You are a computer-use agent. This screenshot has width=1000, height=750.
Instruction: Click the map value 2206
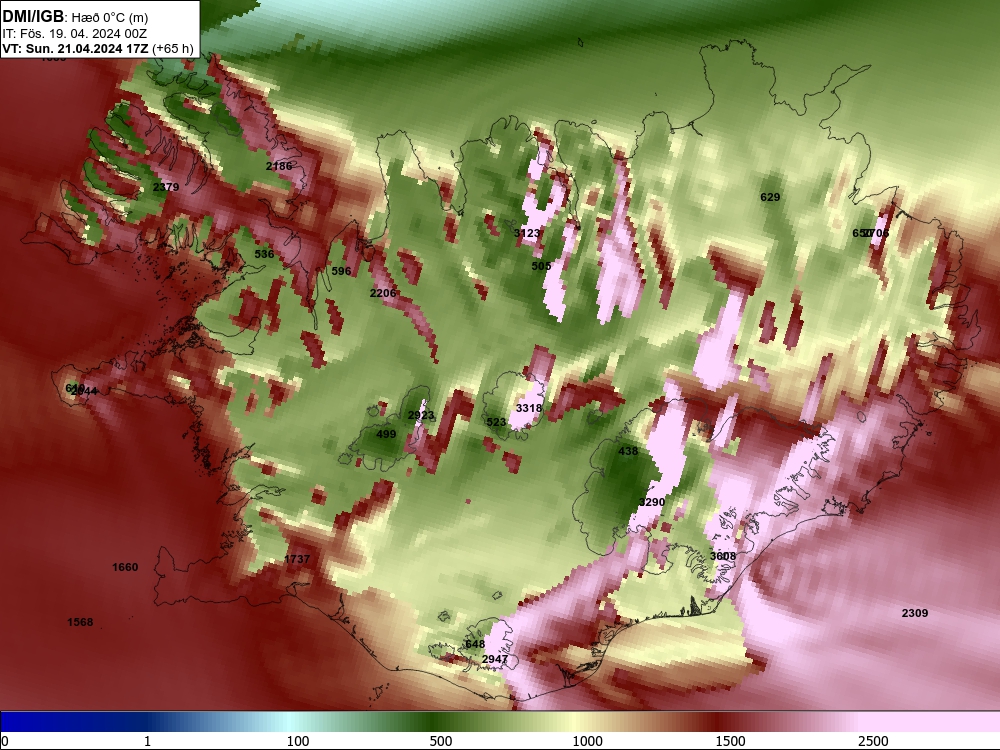coord(383,293)
